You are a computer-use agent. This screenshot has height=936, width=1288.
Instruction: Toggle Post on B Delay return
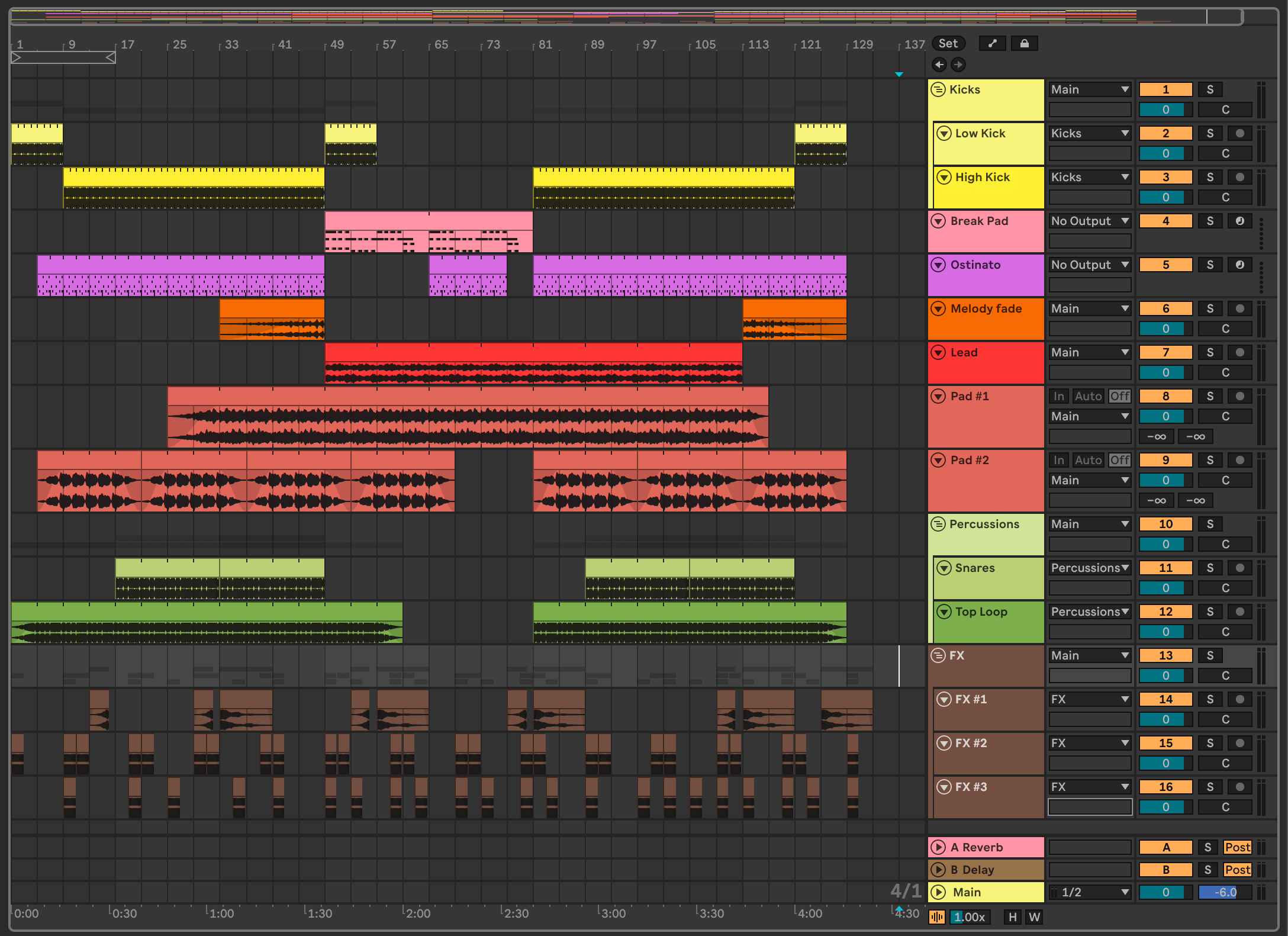tap(1238, 870)
